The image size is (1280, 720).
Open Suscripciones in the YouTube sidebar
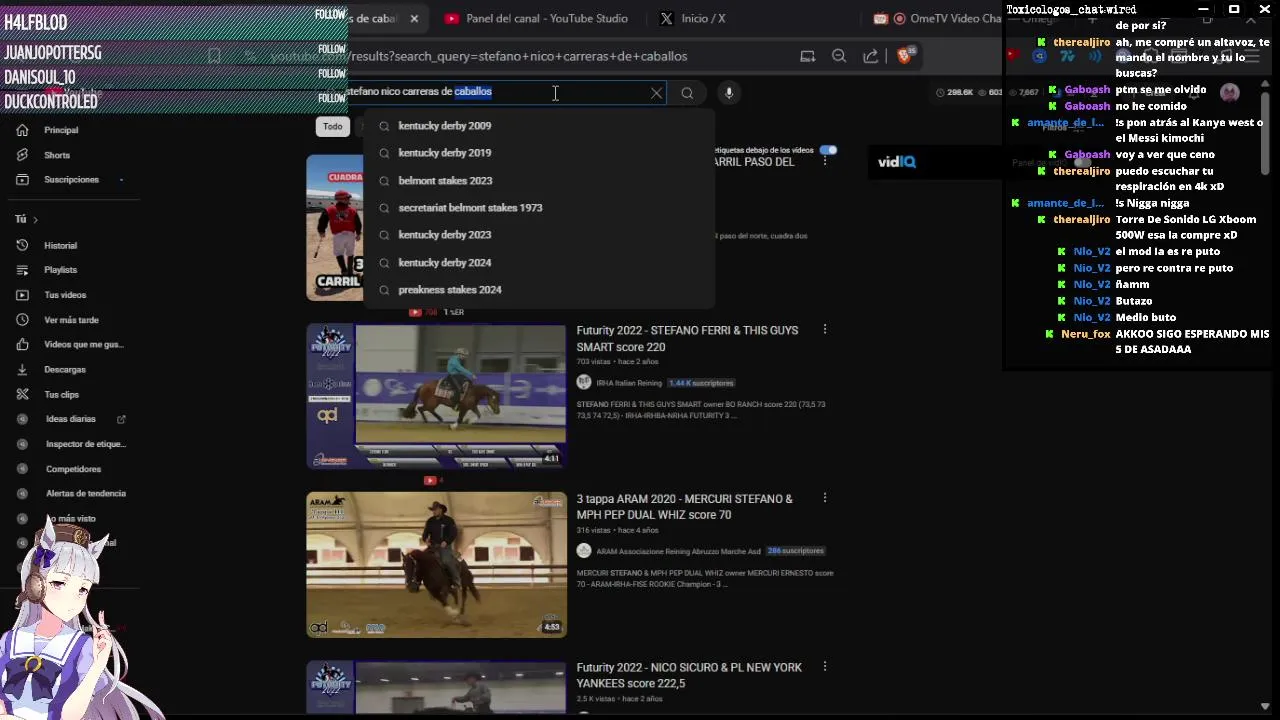pyautogui.click(x=71, y=180)
